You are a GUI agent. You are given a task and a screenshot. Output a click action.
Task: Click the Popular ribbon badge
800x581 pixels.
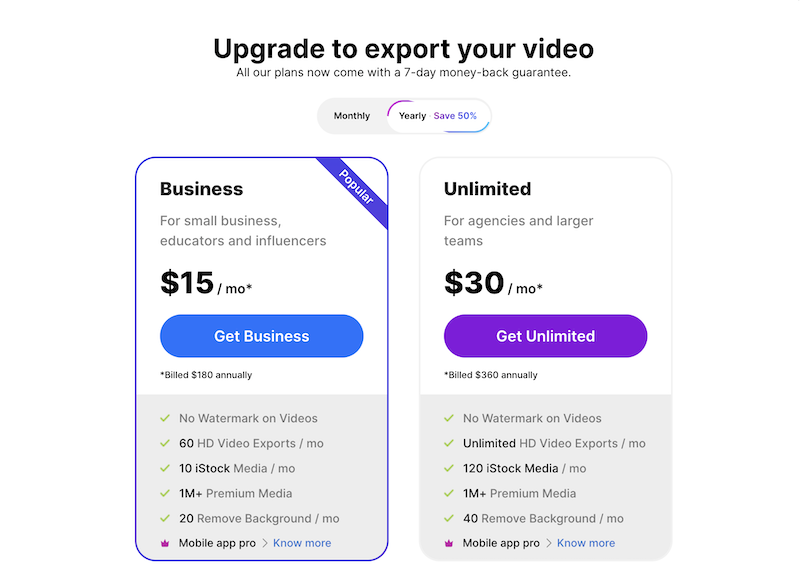click(356, 187)
